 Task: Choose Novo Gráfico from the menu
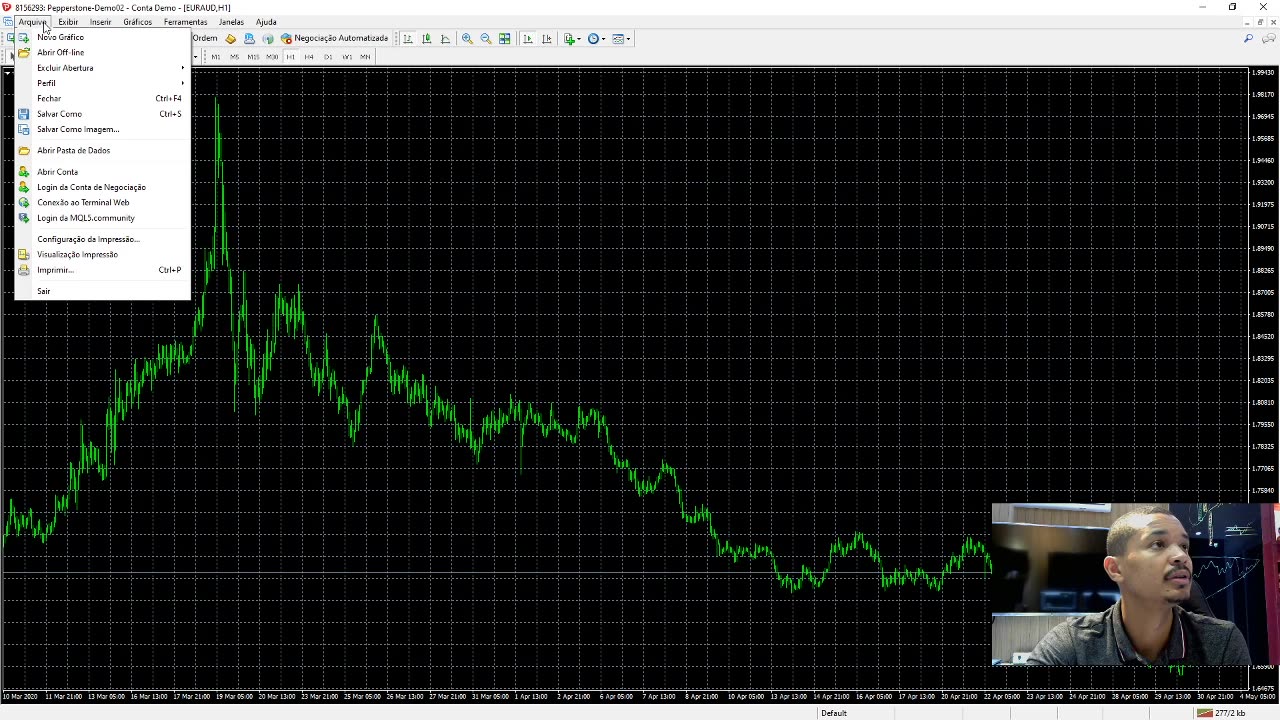pos(102,37)
